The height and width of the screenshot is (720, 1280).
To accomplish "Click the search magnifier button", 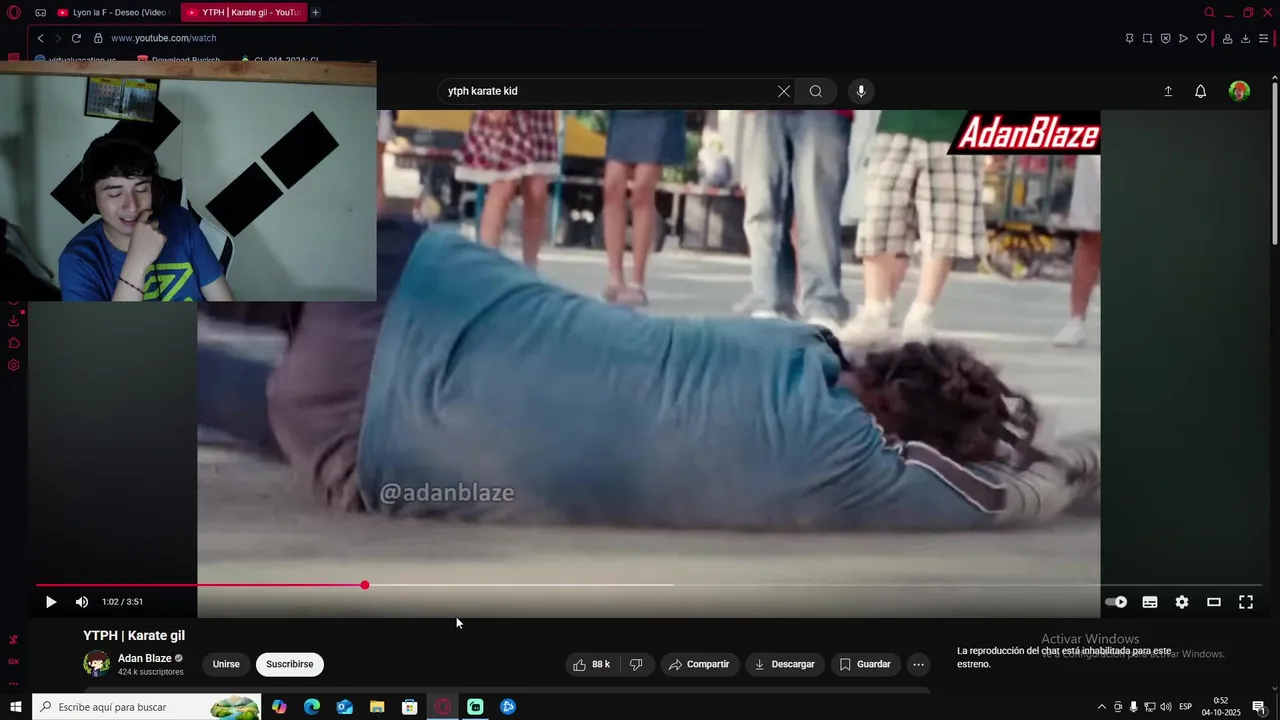I will tap(816, 91).
